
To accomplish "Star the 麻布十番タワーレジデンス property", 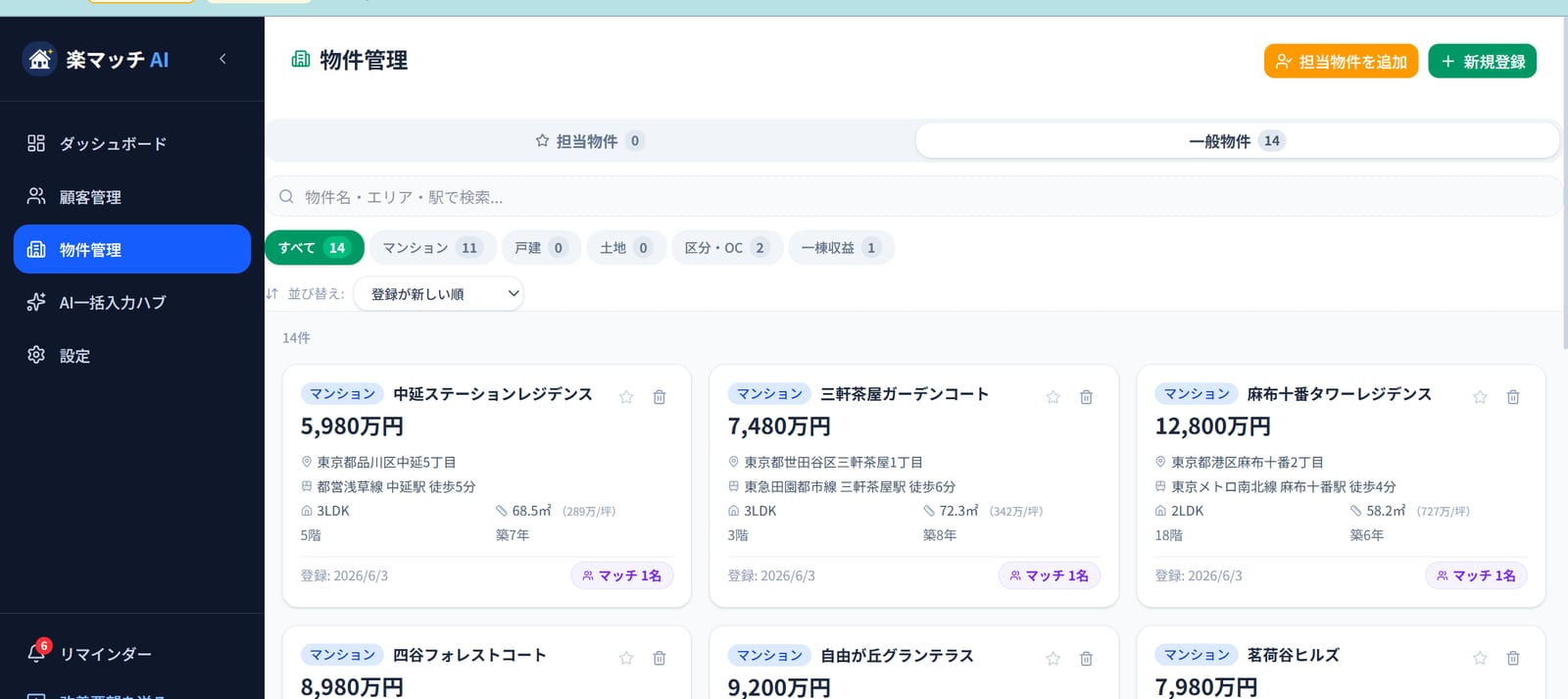I will tap(1480, 396).
